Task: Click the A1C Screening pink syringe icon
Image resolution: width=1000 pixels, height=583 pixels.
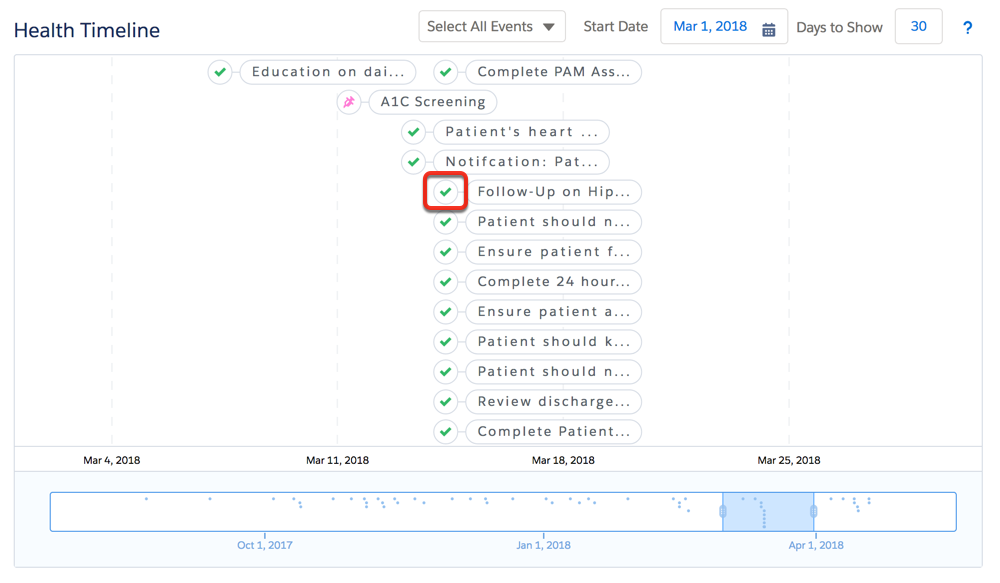Action: (x=349, y=102)
